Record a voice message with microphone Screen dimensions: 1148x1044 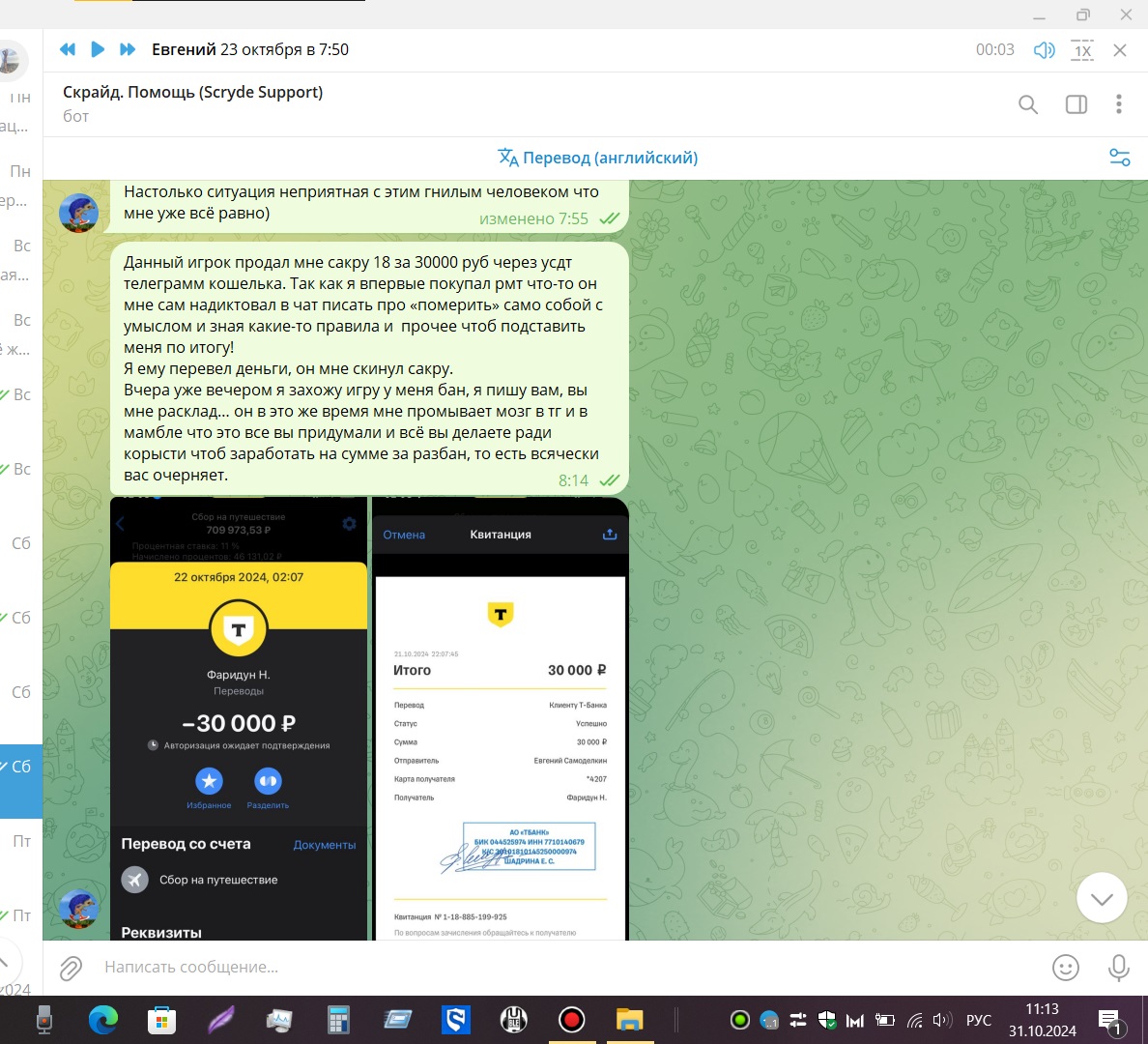pos(1118,968)
